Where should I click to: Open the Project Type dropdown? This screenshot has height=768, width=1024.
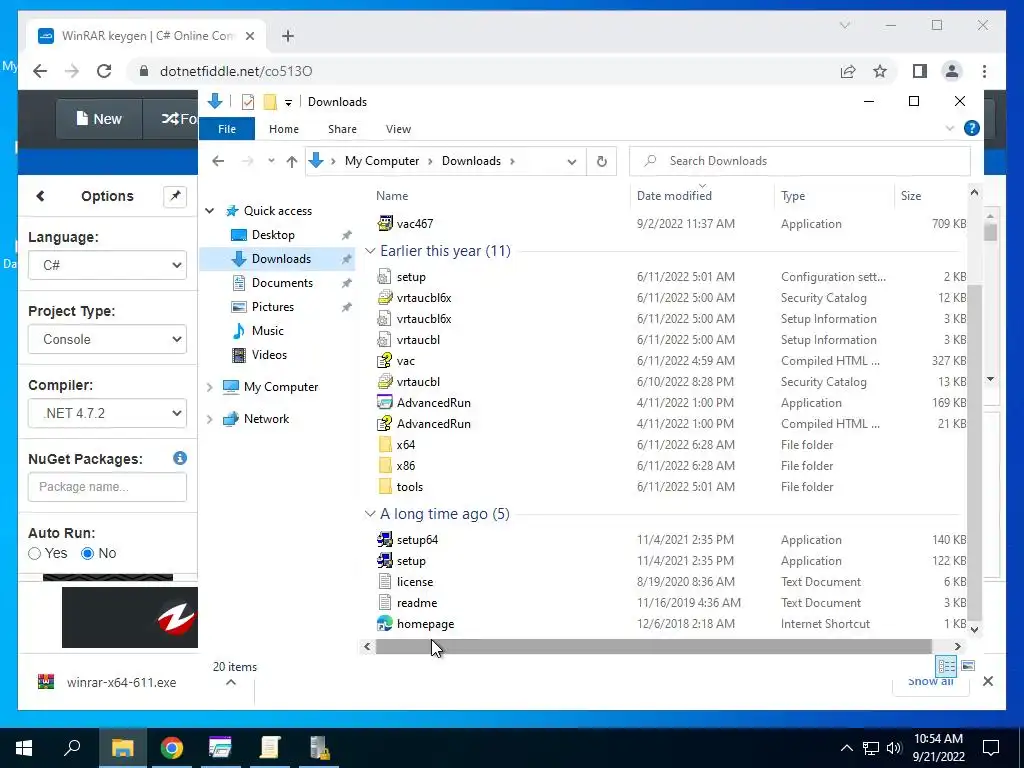click(107, 340)
